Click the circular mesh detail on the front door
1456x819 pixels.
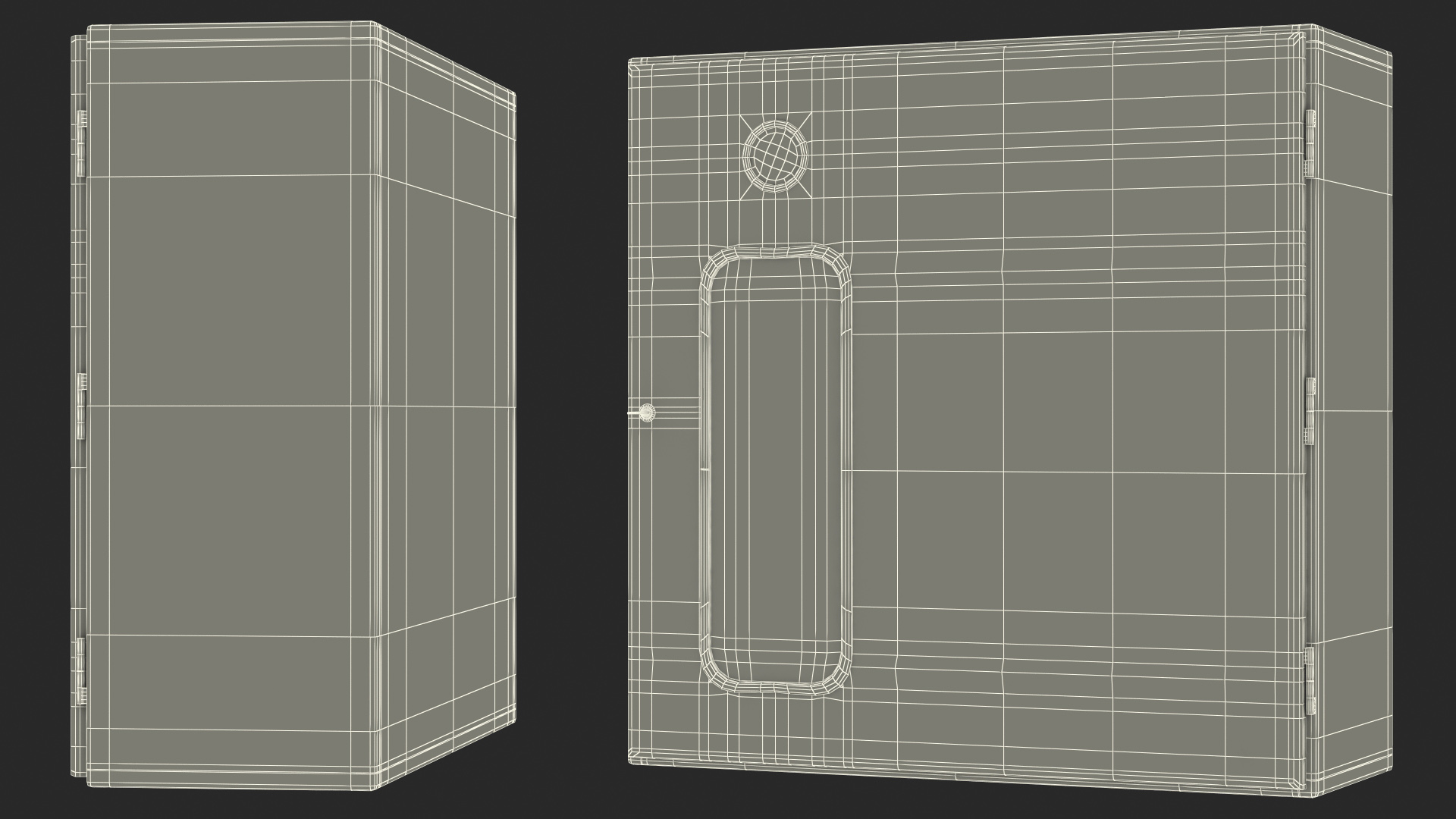(x=776, y=155)
